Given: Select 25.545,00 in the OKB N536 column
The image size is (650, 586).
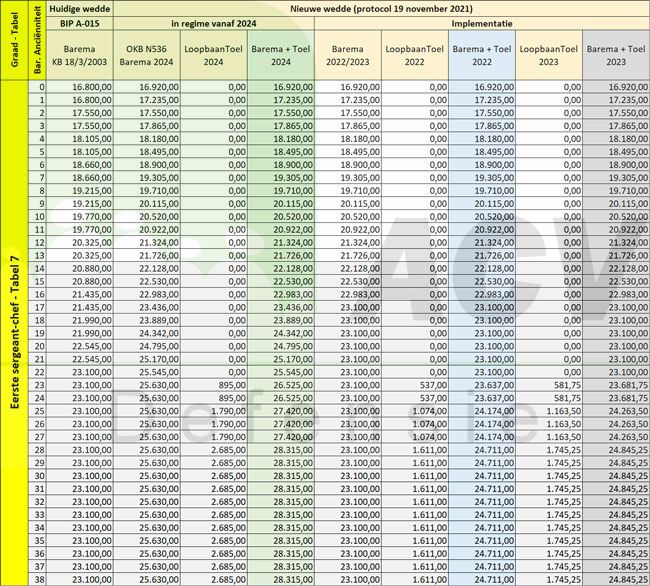Looking at the screenshot, I should point(147,372).
